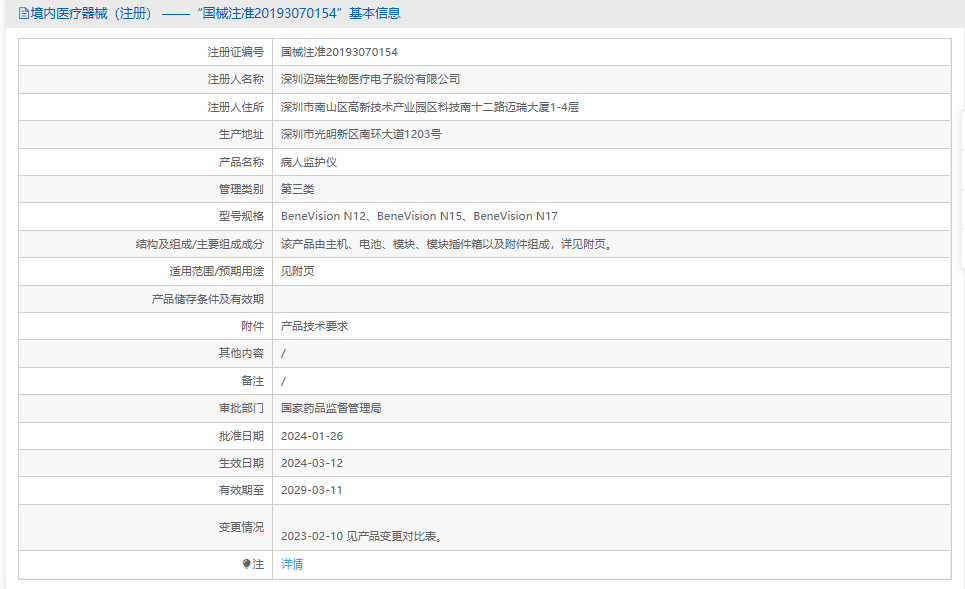This screenshot has height=589, width=965.
Task: Click the 注册人住所 row label
Action: coord(236,107)
